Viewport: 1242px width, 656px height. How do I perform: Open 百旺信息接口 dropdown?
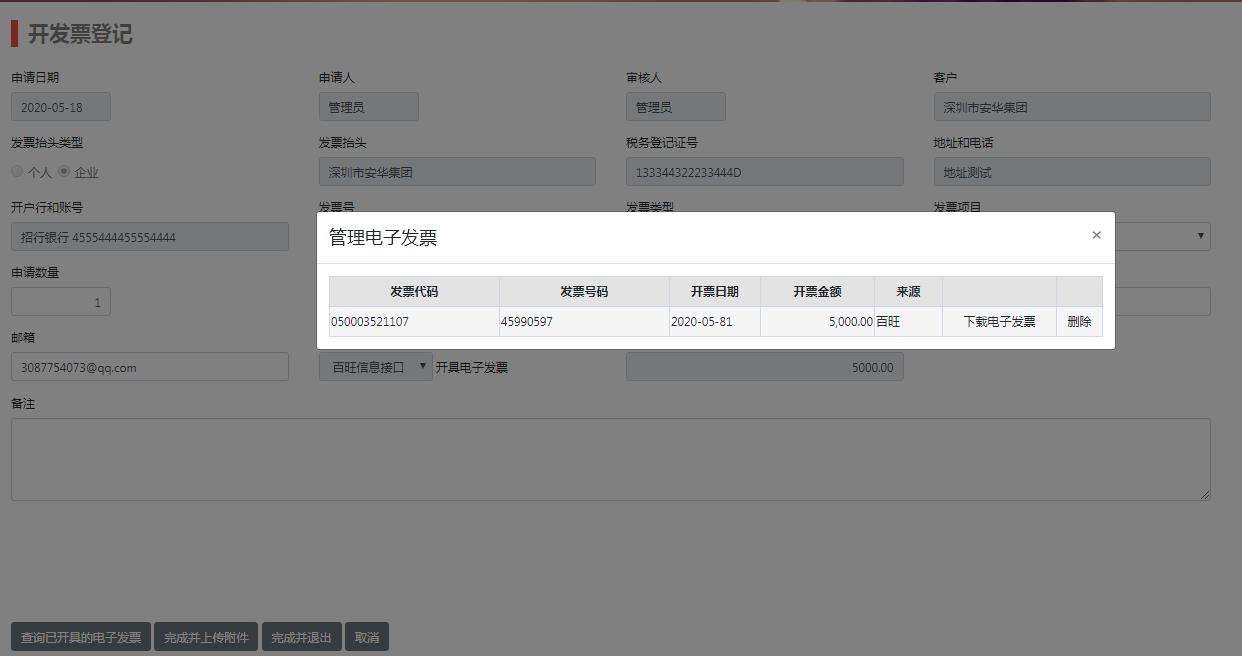coord(376,367)
